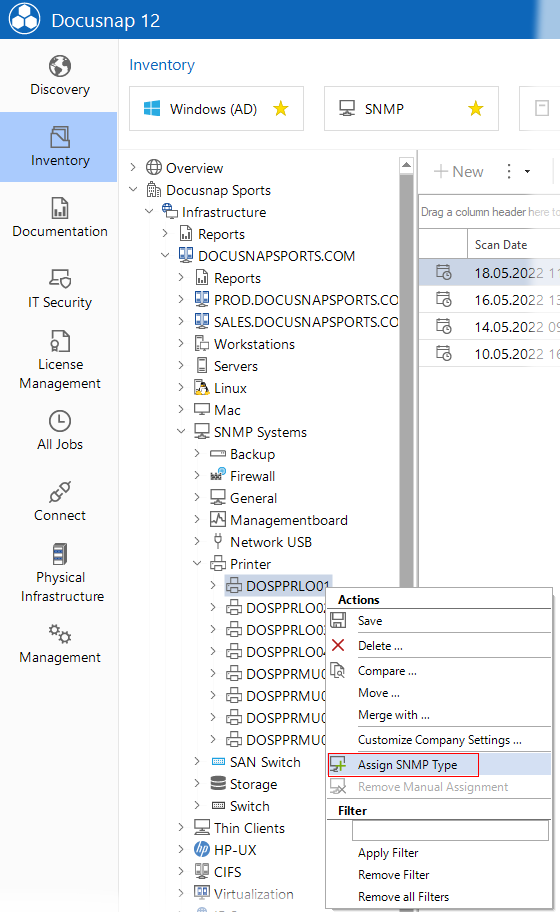Select printer DOSPPRLO01 in tree
The image size is (560, 912).
(278, 586)
